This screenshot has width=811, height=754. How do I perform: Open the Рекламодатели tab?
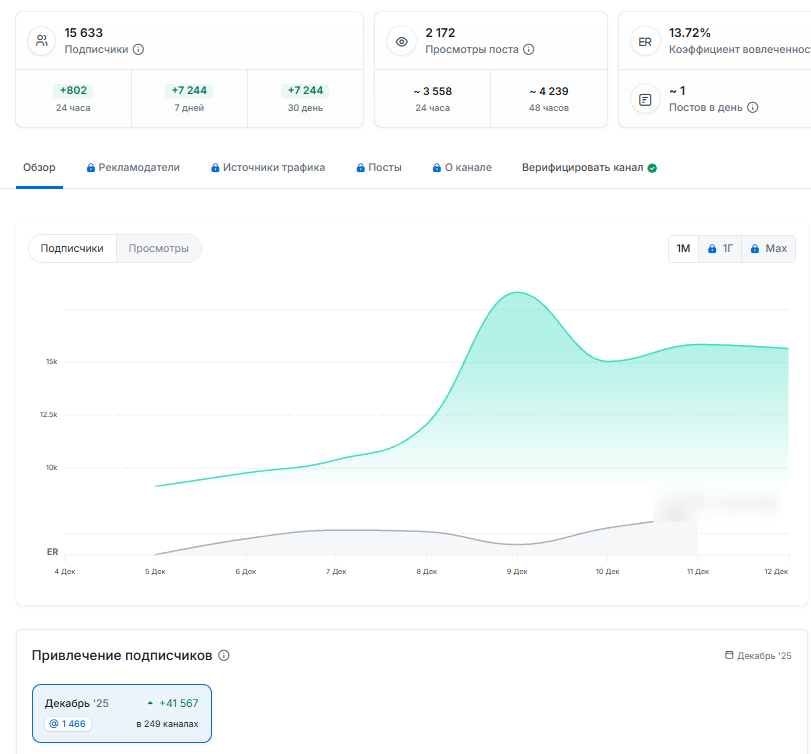pos(133,168)
